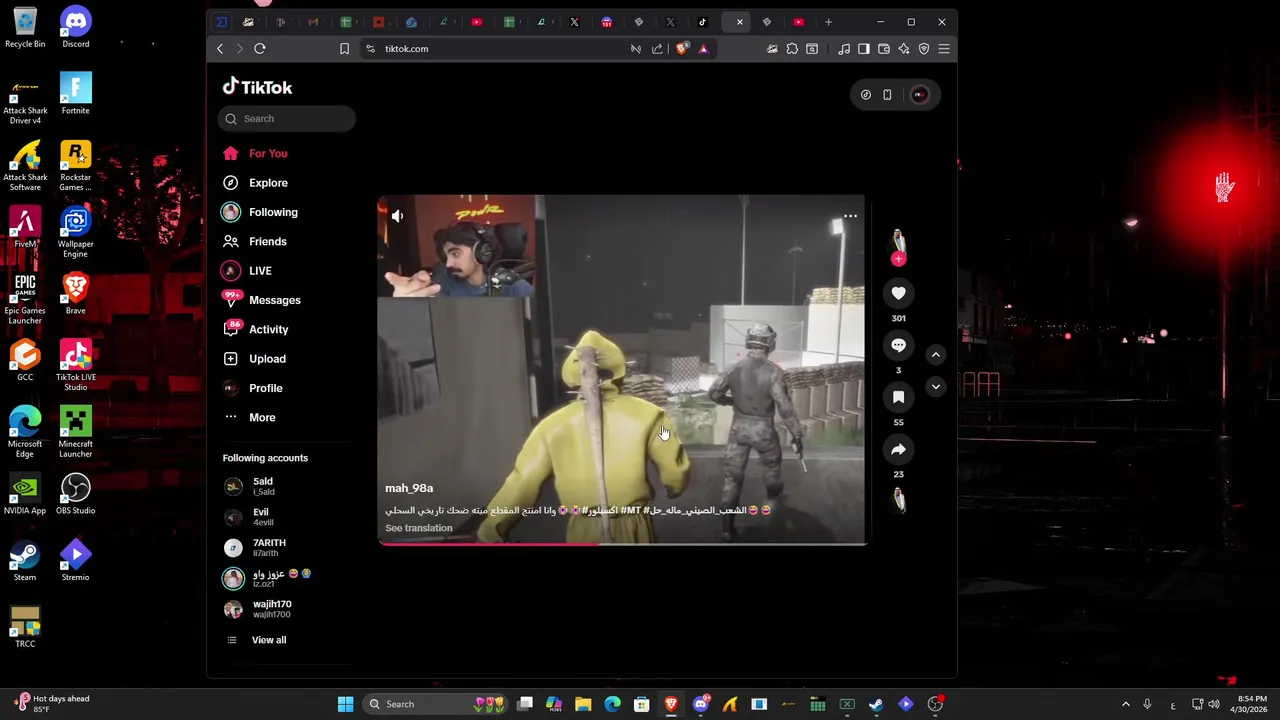Open Brave VPN shield icon
1280x720 pixels.
924,48
